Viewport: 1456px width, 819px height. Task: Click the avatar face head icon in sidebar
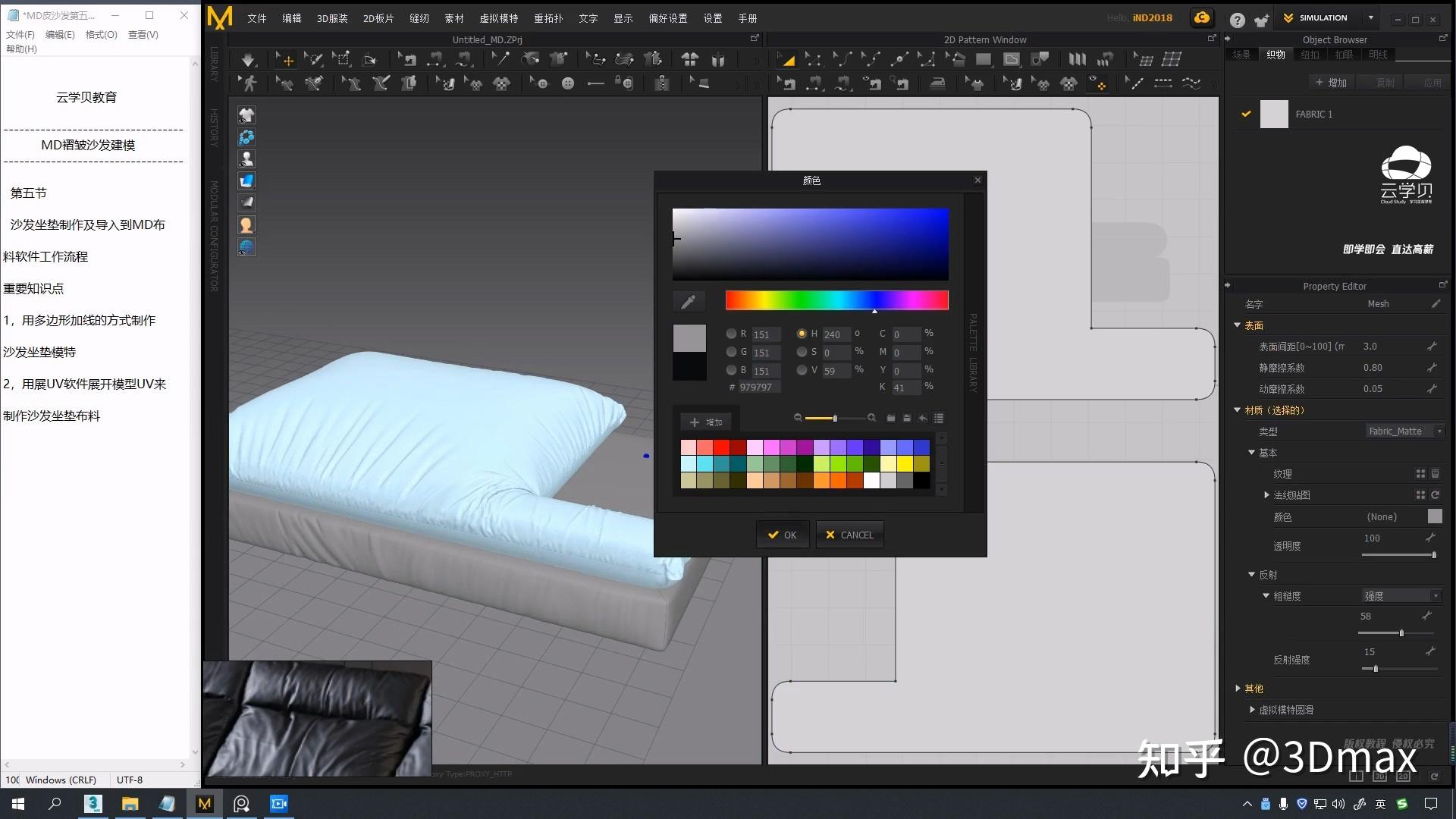click(246, 225)
